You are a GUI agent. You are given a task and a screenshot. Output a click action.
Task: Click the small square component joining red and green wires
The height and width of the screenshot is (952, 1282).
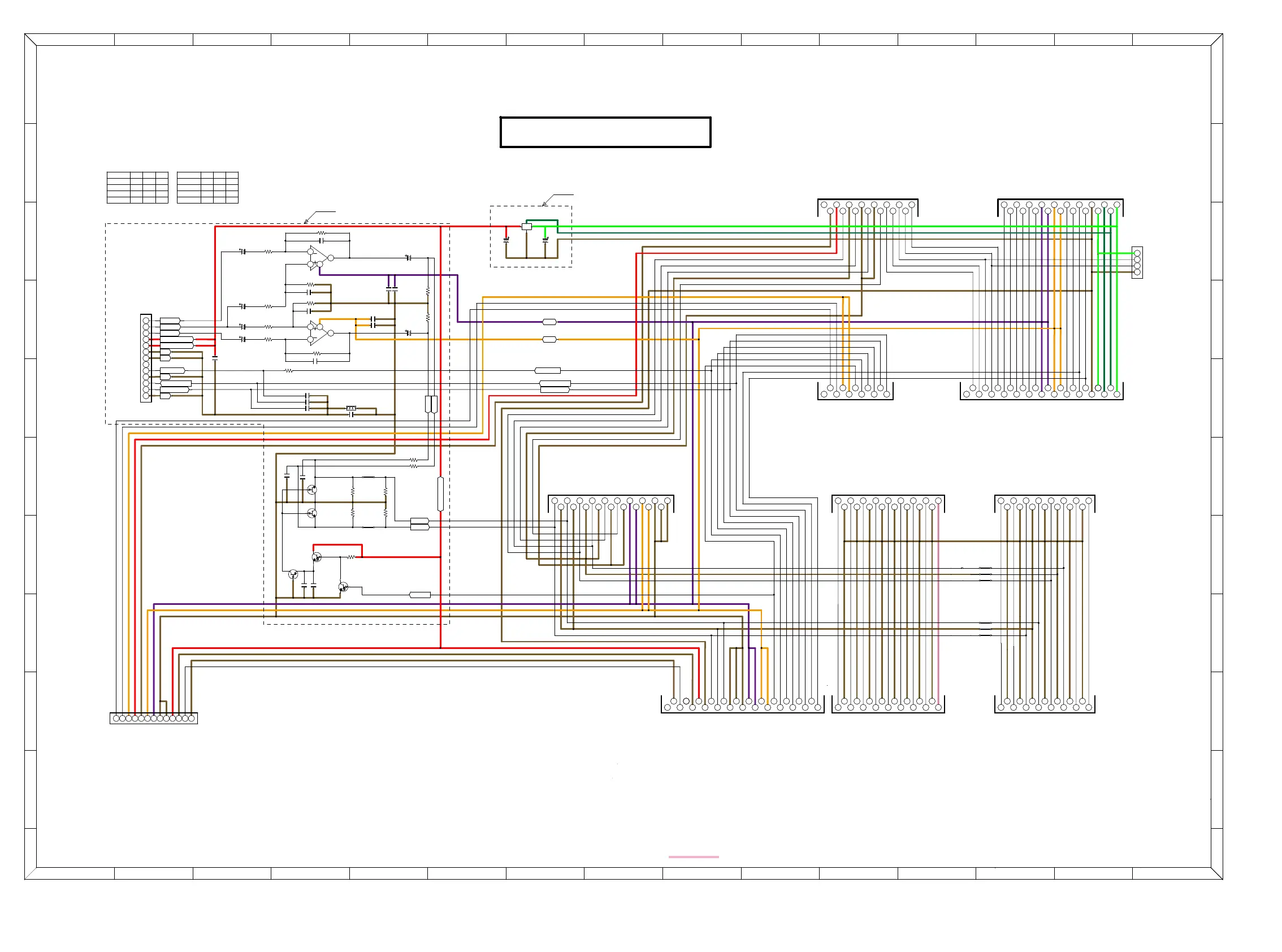click(526, 227)
